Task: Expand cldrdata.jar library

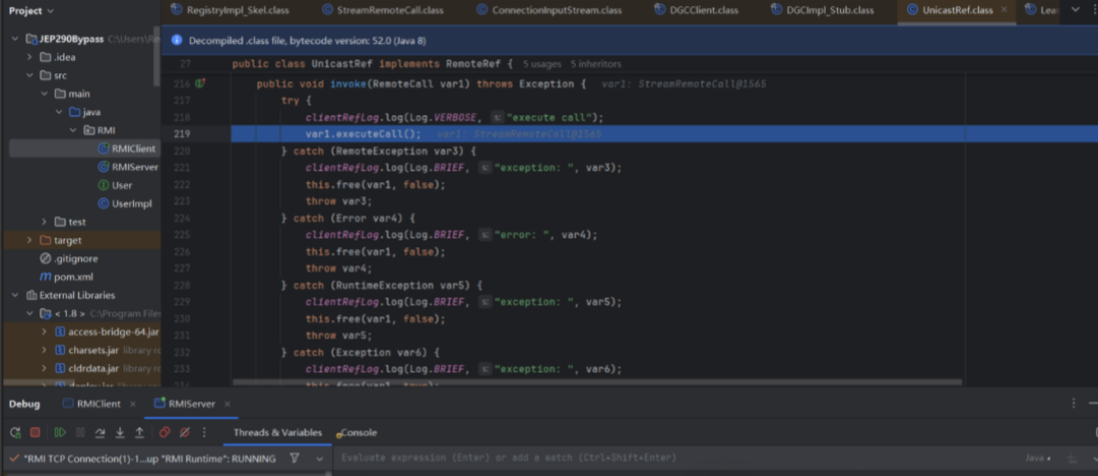Action: coord(44,368)
